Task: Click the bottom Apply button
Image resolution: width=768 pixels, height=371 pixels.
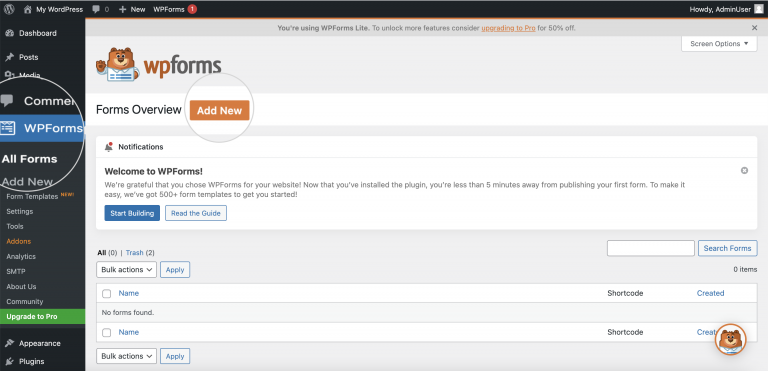Action: point(175,356)
